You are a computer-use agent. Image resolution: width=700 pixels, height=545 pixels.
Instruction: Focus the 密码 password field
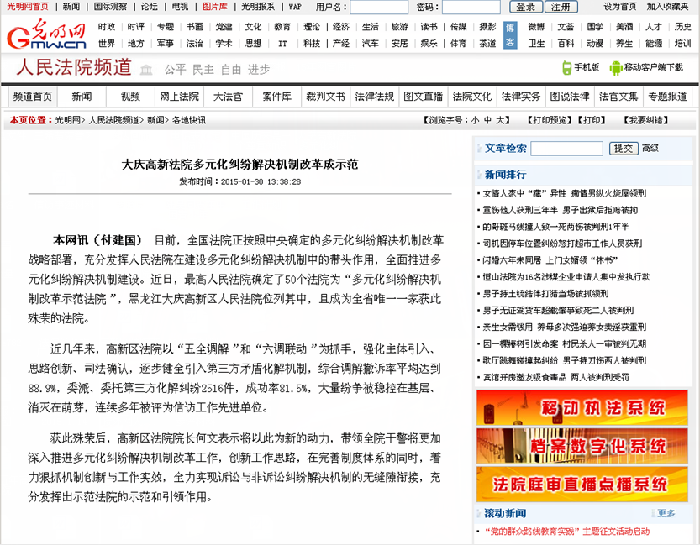pyautogui.click(x=471, y=7)
